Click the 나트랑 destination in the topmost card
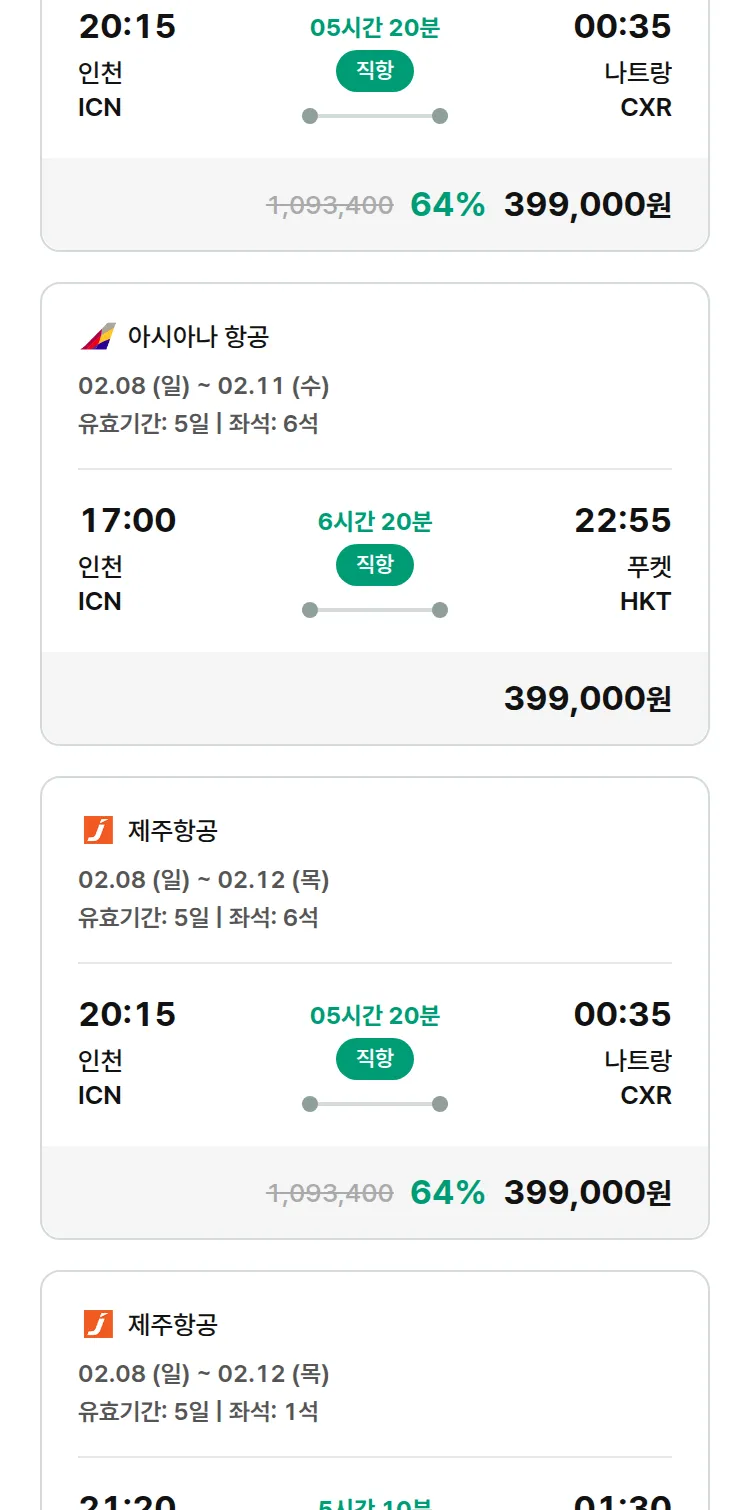The image size is (750, 1510). (638, 73)
